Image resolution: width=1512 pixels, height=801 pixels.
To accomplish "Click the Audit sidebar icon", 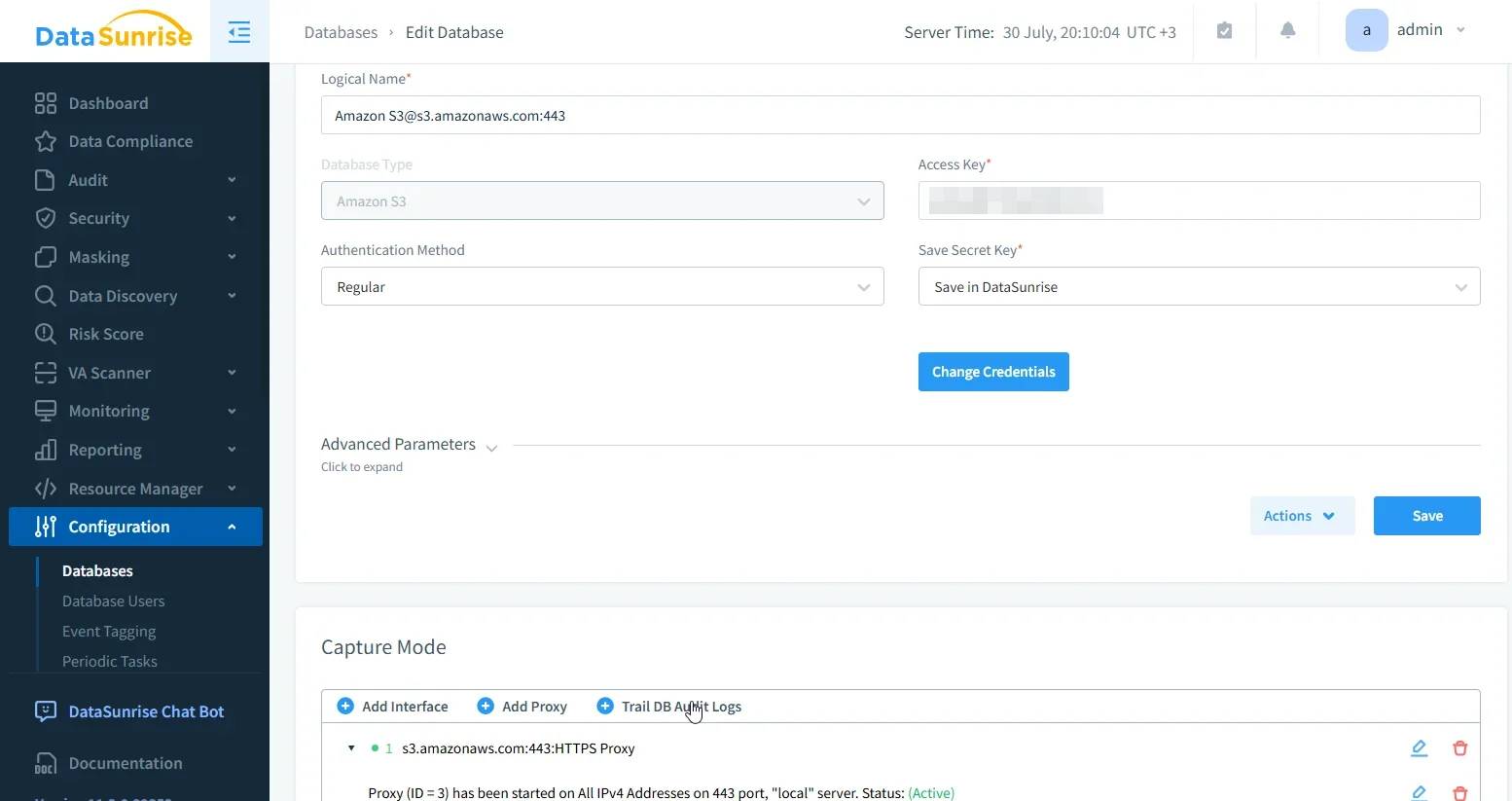I will [46, 180].
